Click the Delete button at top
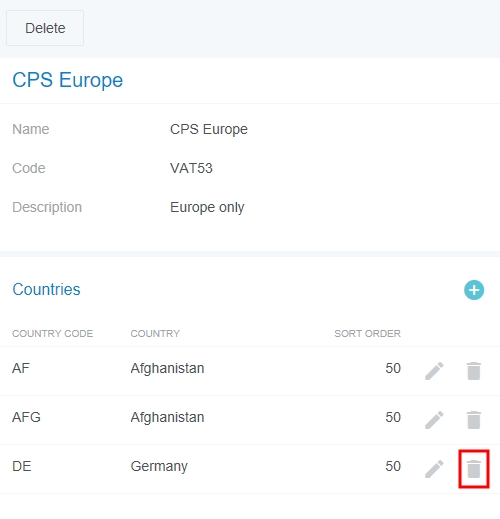 45,28
